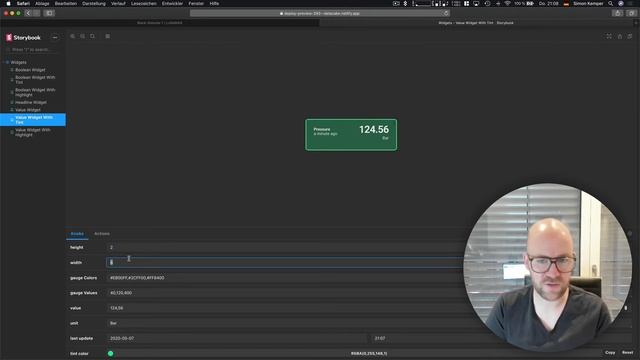The width and height of the screenshot is (640, 360).
Task: Click Safari's show tab overview button
Action: coord(631,13)
